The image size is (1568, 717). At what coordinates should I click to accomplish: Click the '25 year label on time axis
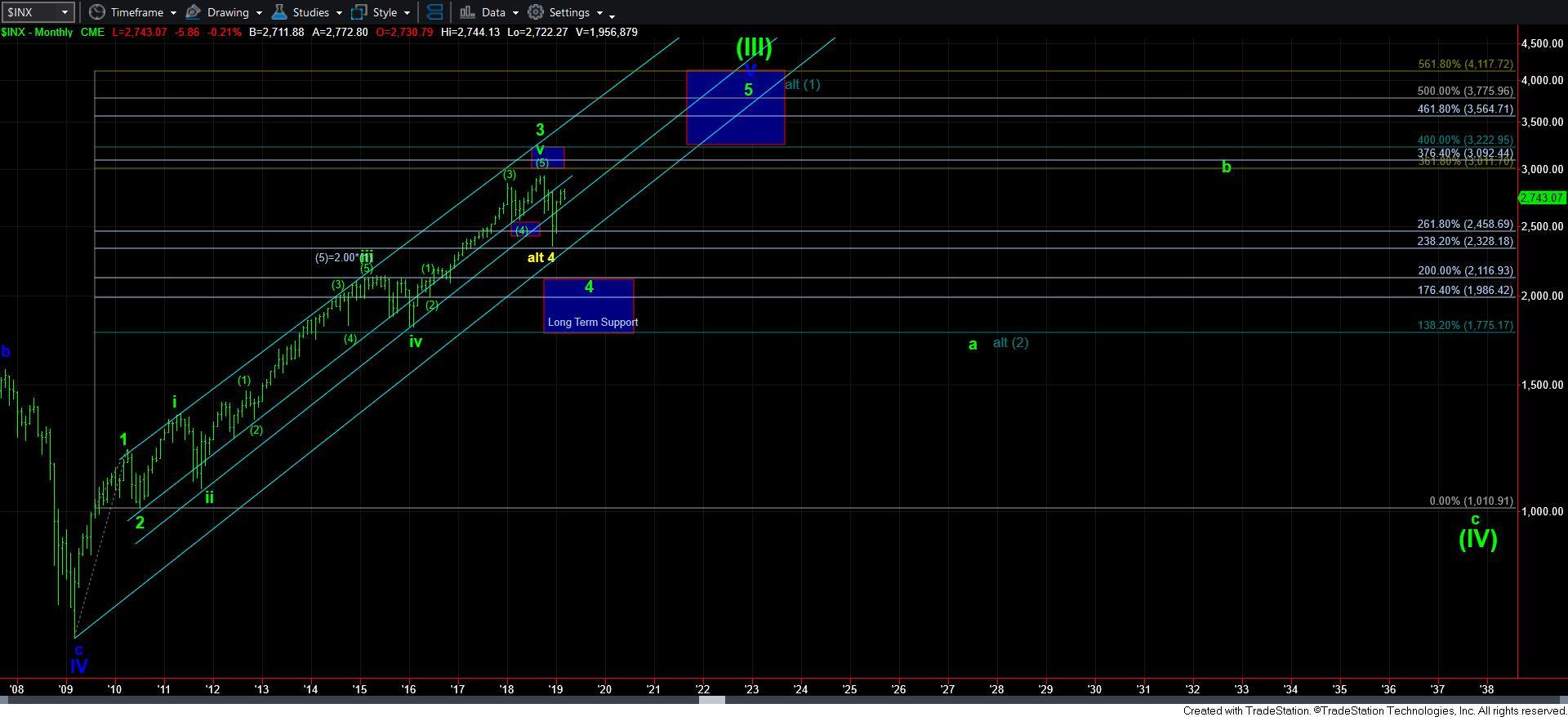click(x=849, y=689)
